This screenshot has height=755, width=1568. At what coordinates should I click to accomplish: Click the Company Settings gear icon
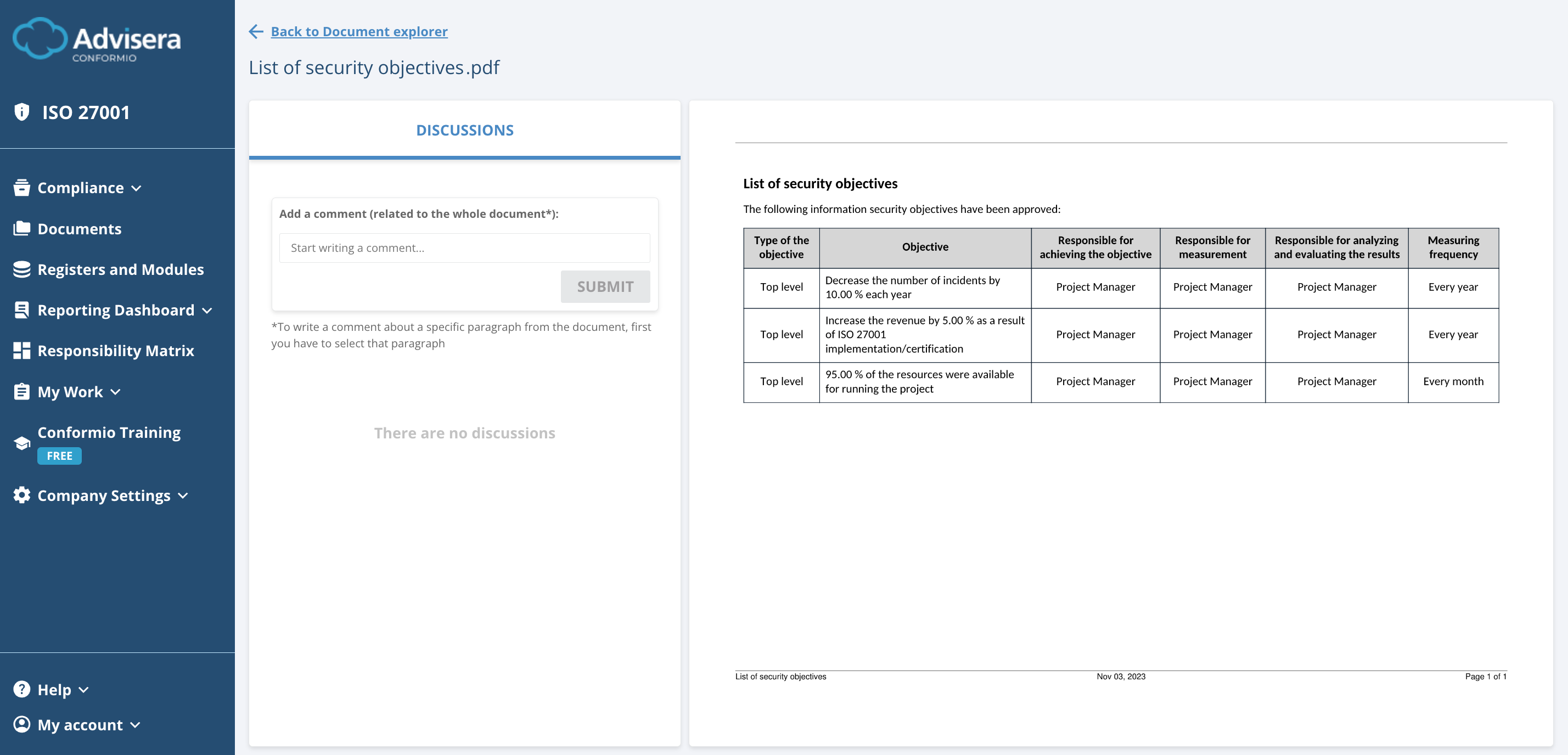22,494
